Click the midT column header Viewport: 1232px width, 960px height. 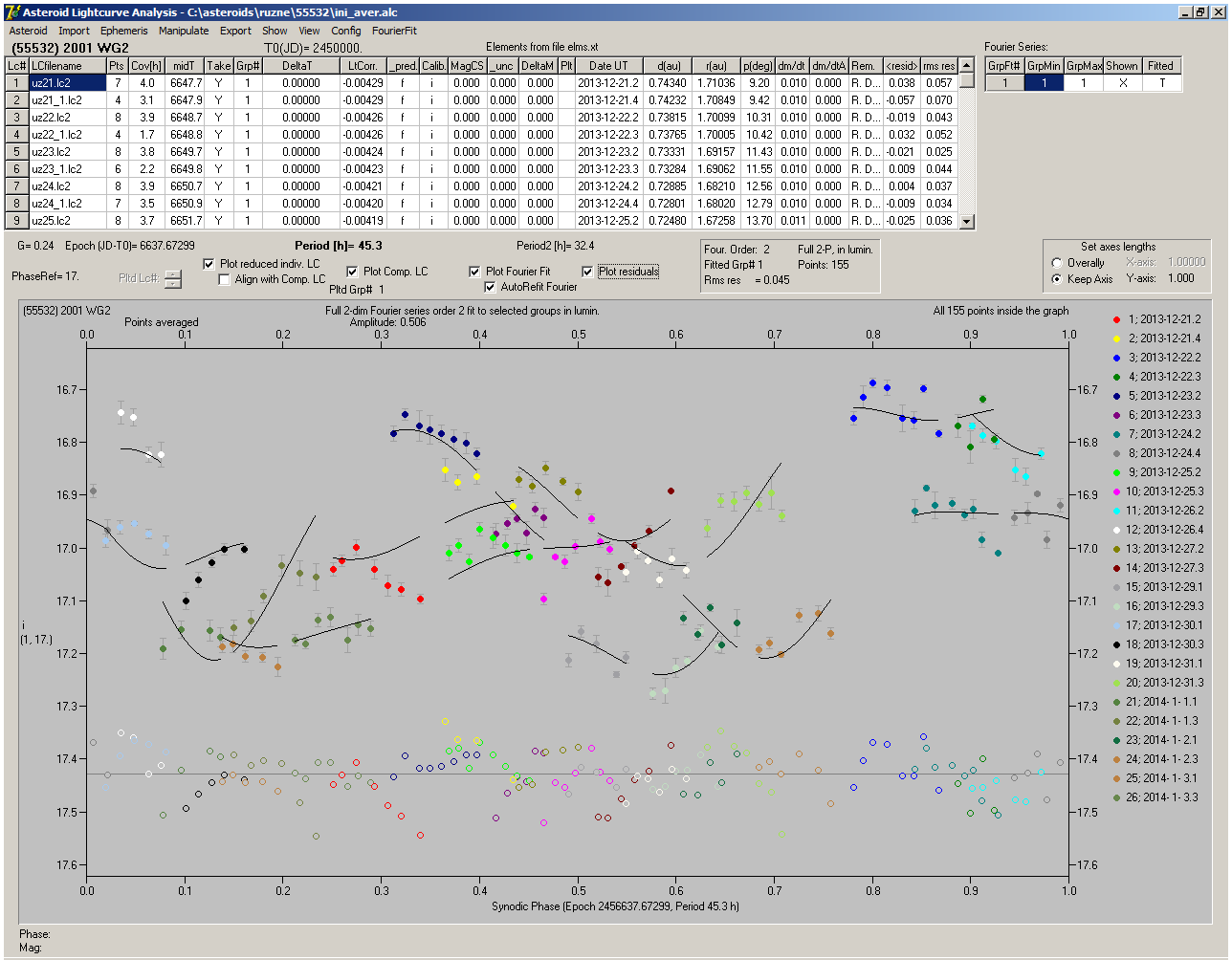point(184,66)
